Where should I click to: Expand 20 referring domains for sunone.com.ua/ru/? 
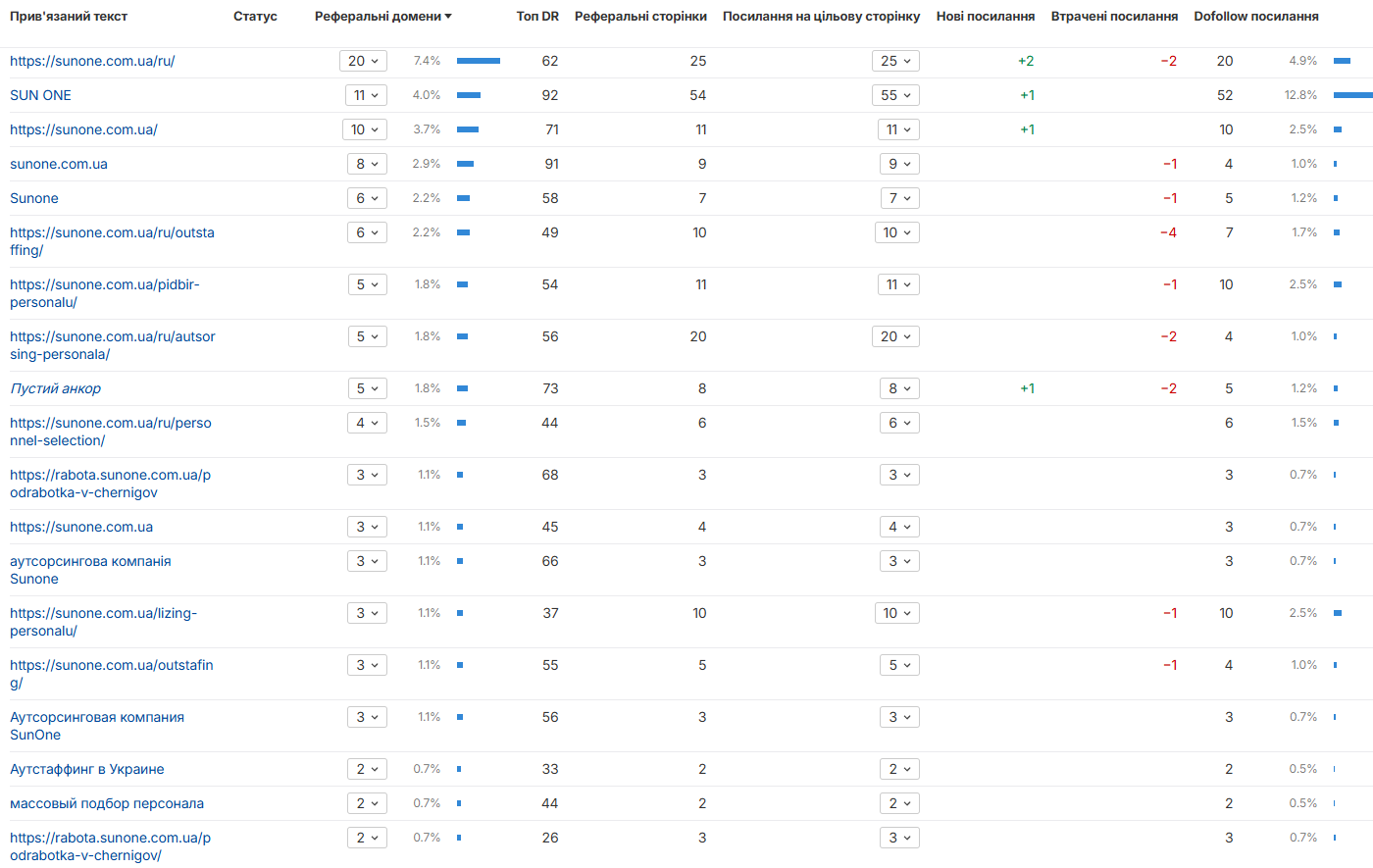(x=364, y=61)
